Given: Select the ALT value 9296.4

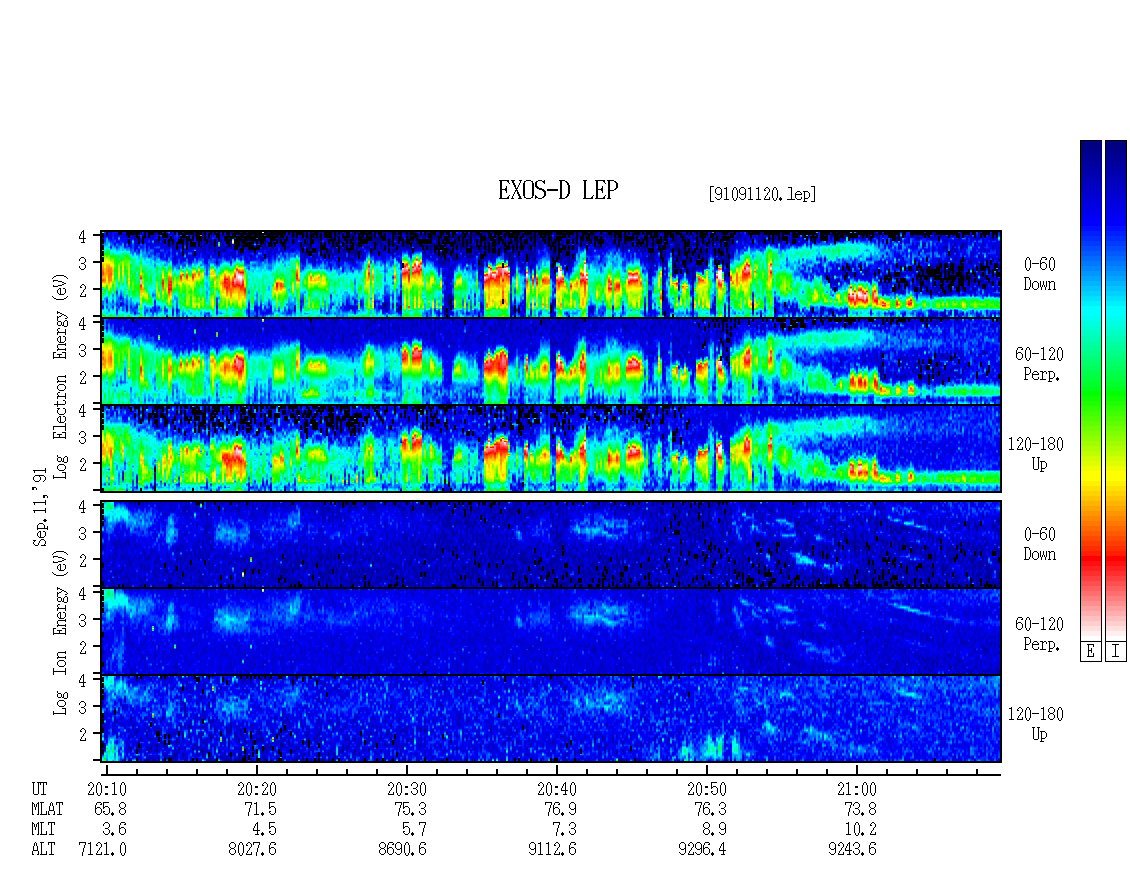Looking at the screenshot, I should click(x=702, y=850).
